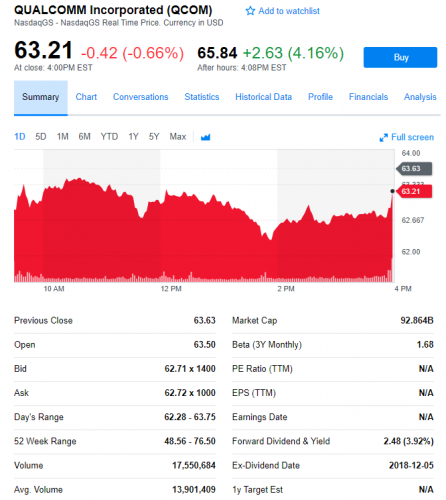Open the Profile tab
This screenshot has width=446, height=500.
pos(320,97)
